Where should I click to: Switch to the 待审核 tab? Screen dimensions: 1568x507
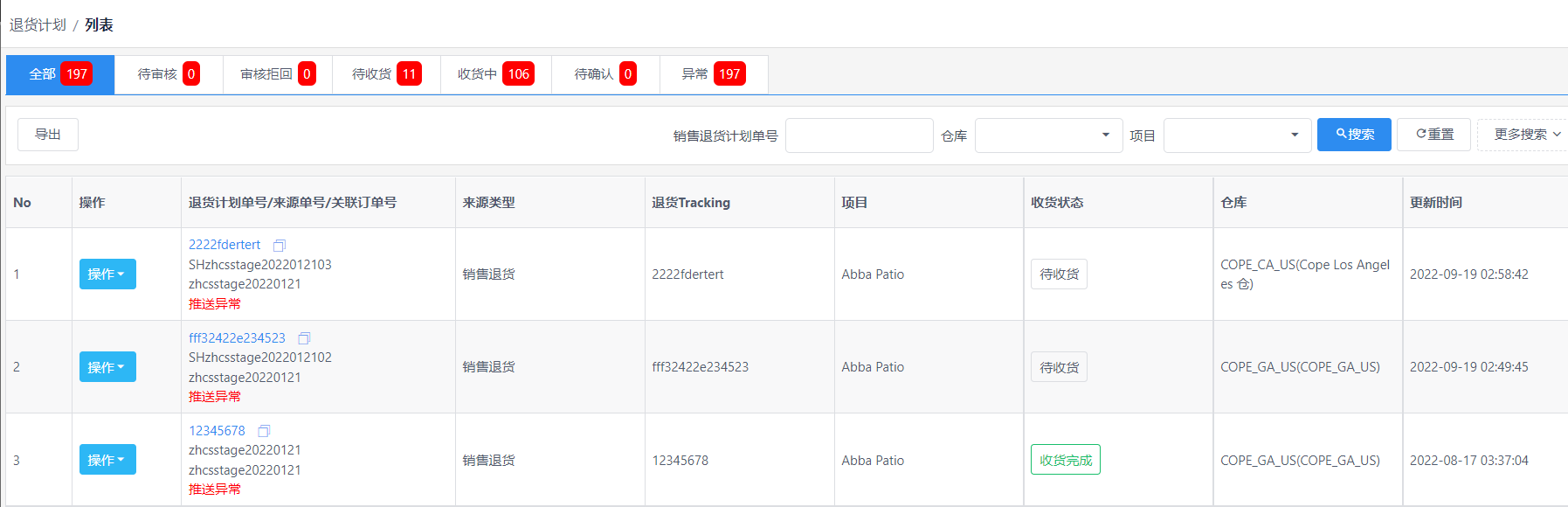[169, 74]
